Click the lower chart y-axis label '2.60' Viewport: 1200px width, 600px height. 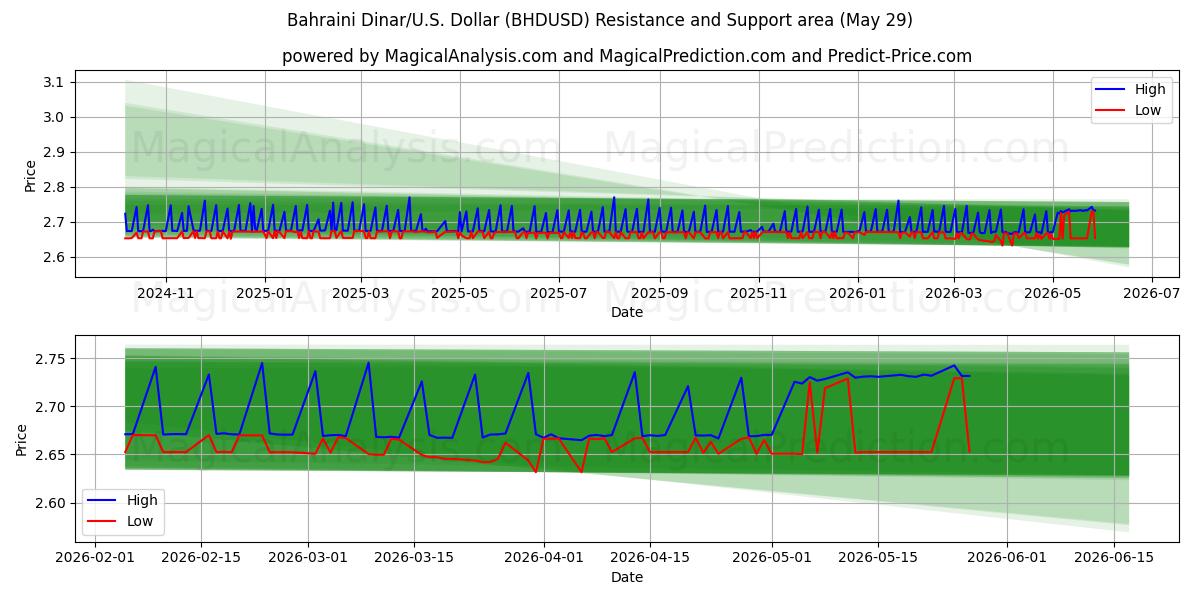pyautogui.click(x=51, y=503)
